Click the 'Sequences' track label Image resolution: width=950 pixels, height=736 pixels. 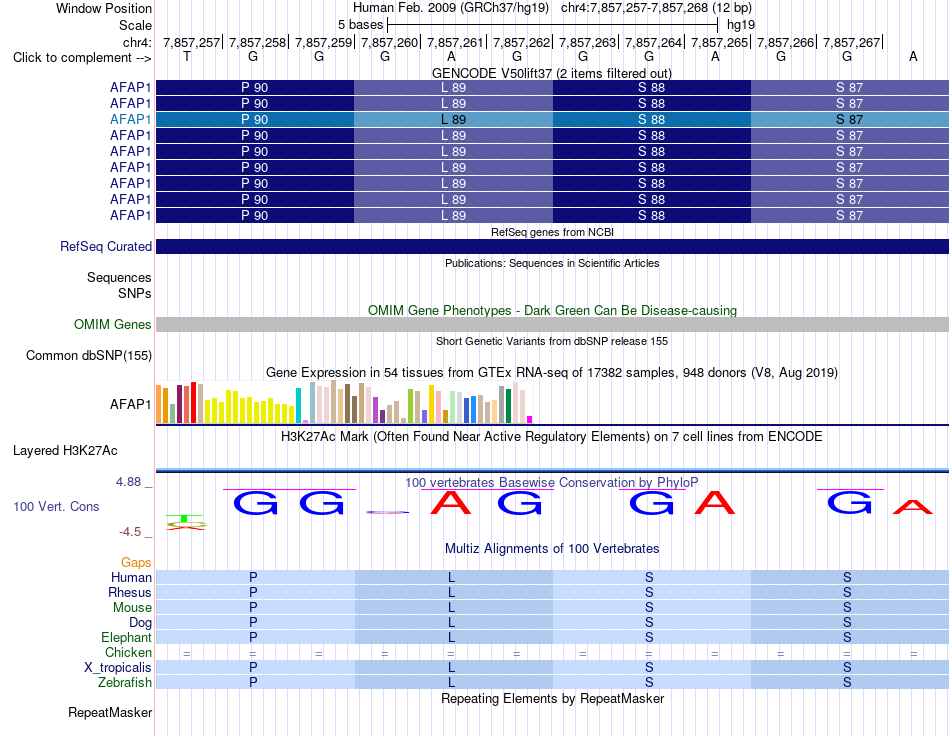point(119,277)
